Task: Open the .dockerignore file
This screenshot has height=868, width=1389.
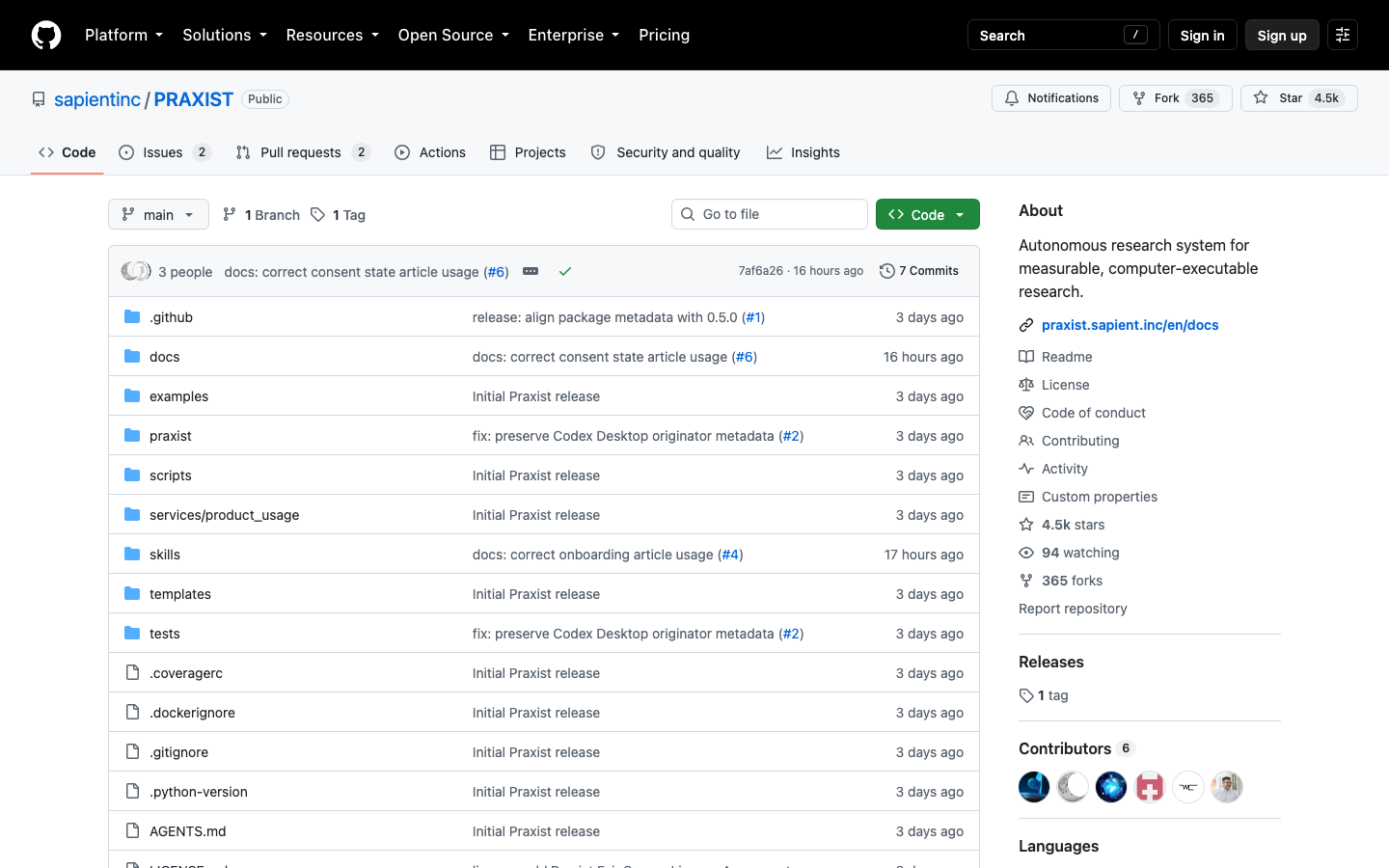Action: [192, 713]
